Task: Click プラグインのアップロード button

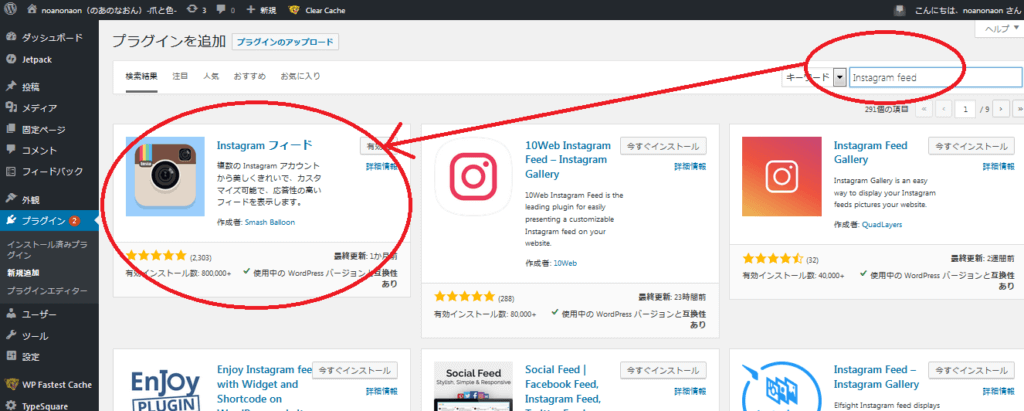Action: 285,42
